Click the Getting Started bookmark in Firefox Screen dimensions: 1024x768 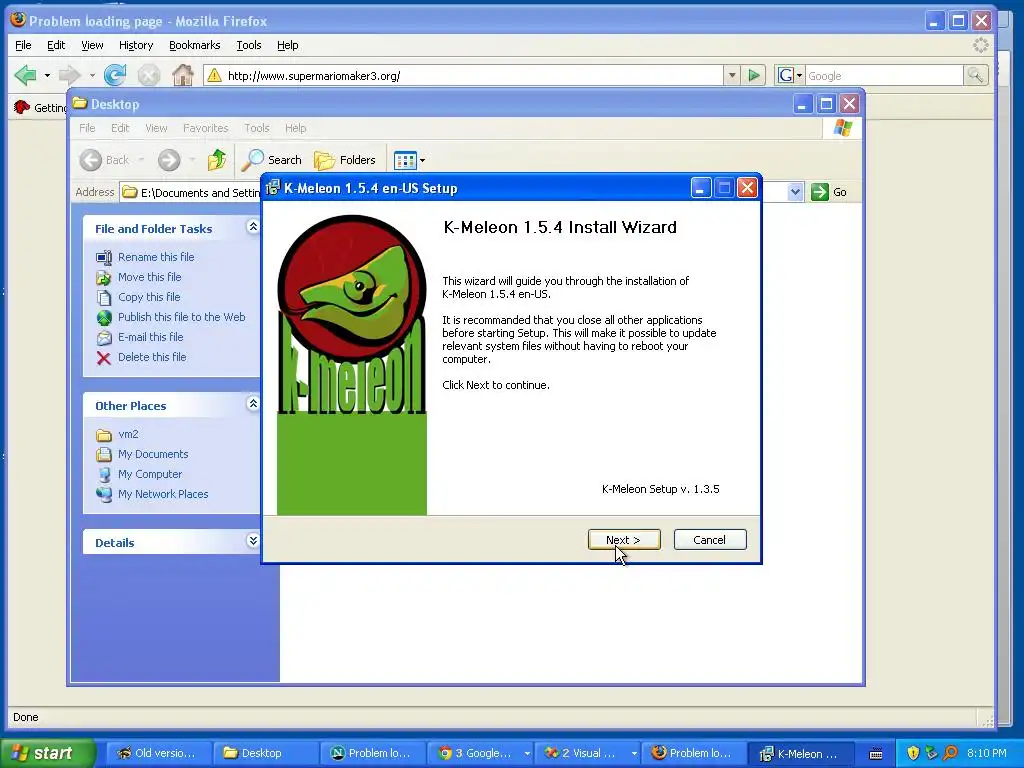pyautogui.click(x=40, y=107)
